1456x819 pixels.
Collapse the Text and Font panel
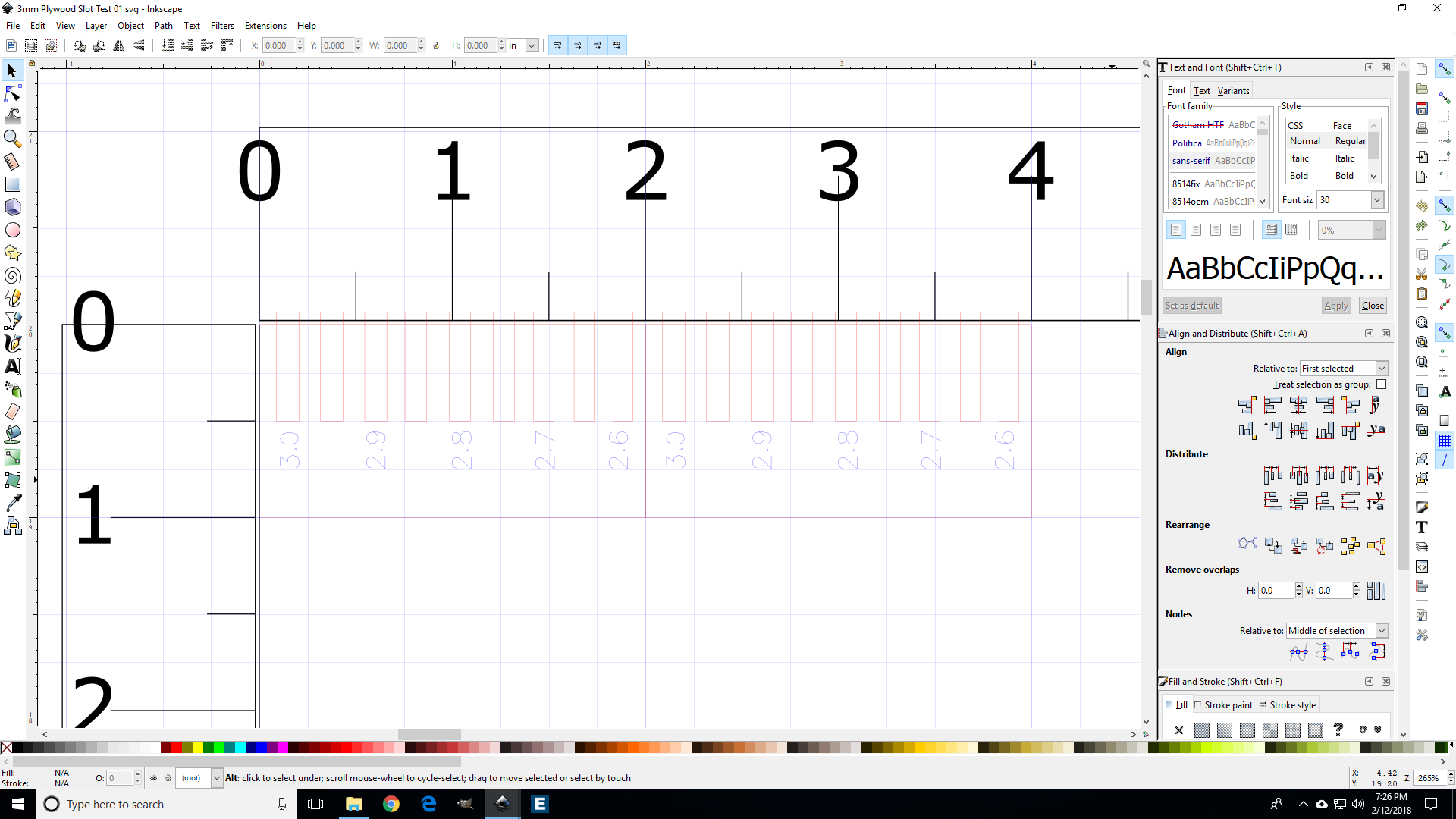1370,67
